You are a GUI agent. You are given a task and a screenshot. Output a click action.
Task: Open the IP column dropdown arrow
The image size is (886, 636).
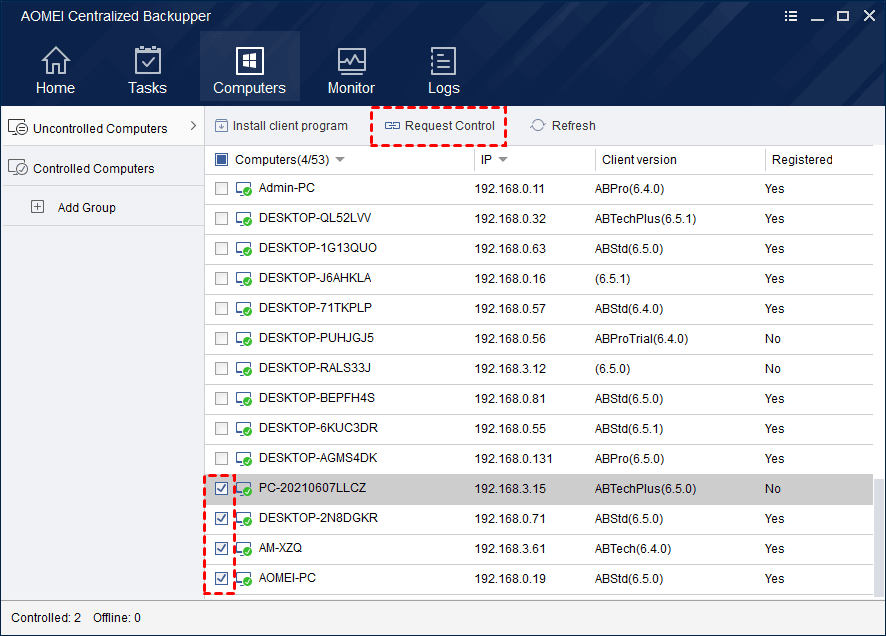click(503, 160)
